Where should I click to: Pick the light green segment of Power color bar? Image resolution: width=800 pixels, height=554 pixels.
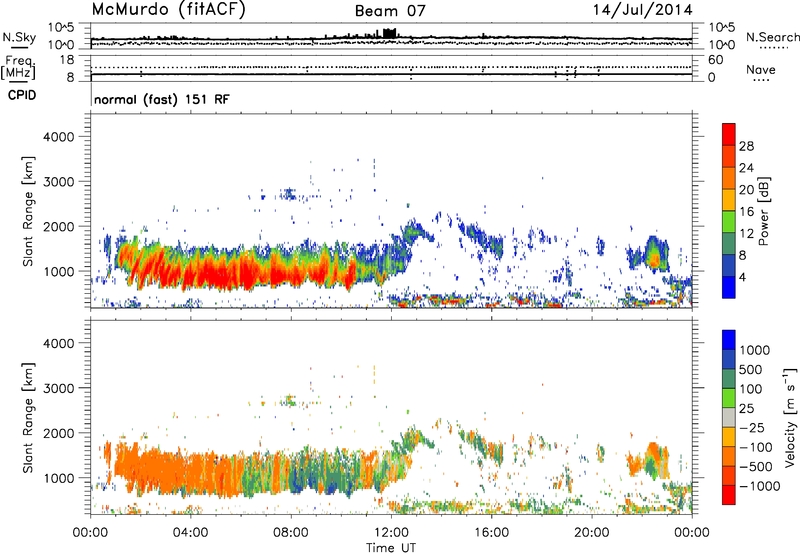tap(729, 222)
